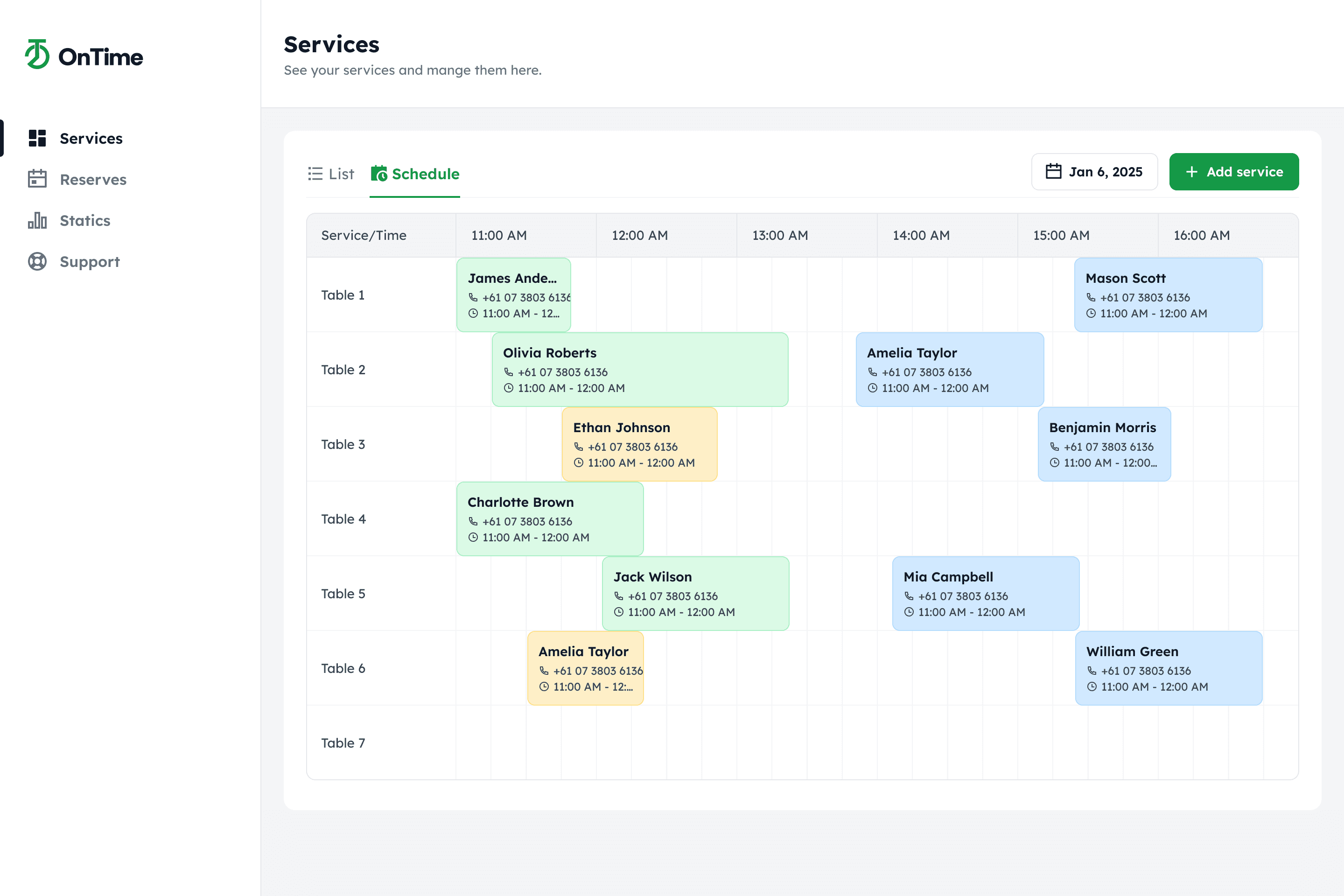Open Ethan Johnson's yellow reservation card
This screenshot has height=896, width=1344.
639,444
